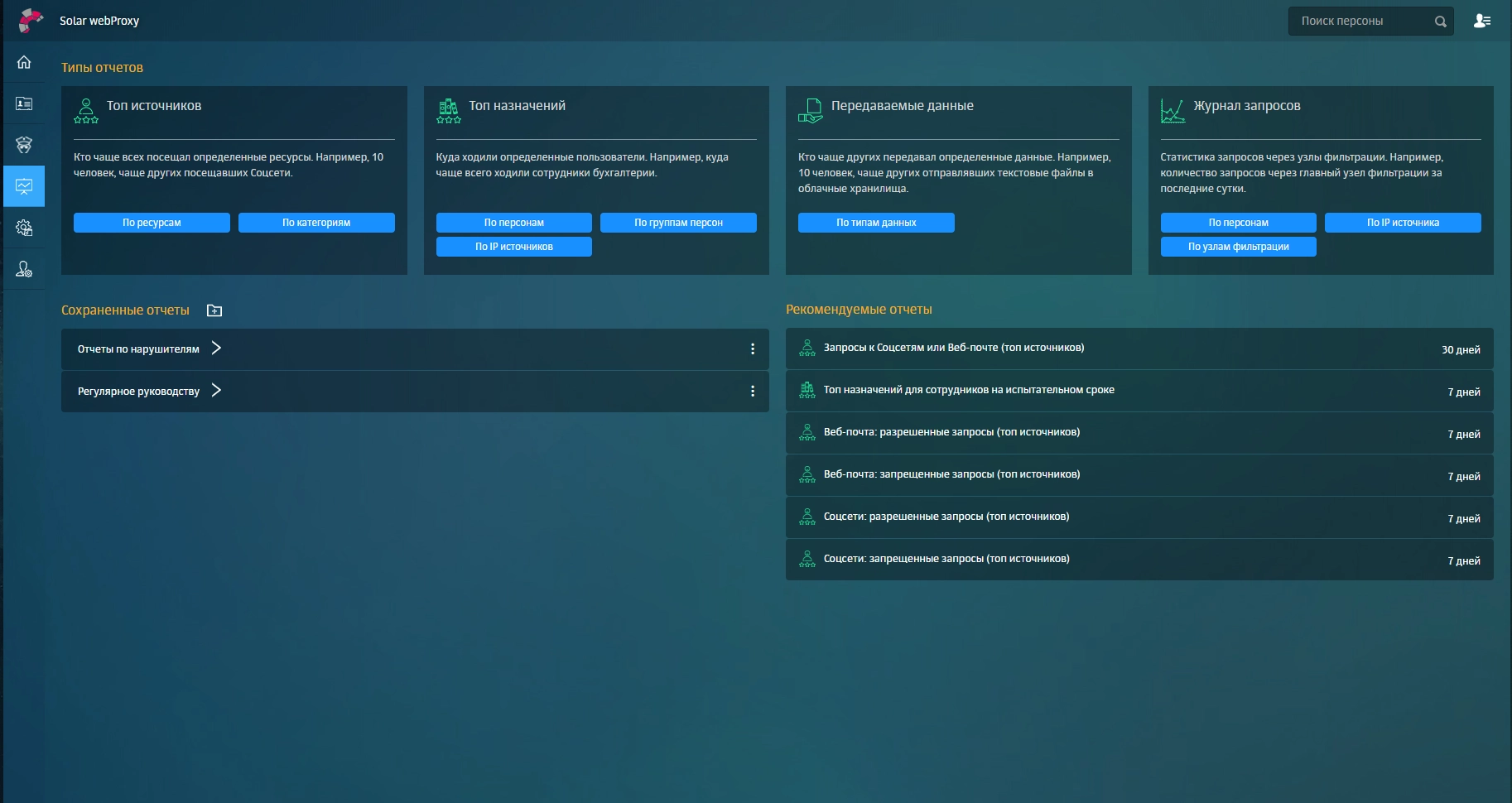Click icon of Запросы к Соцсетям report
1512x803 pixels.
coord(807,349)
